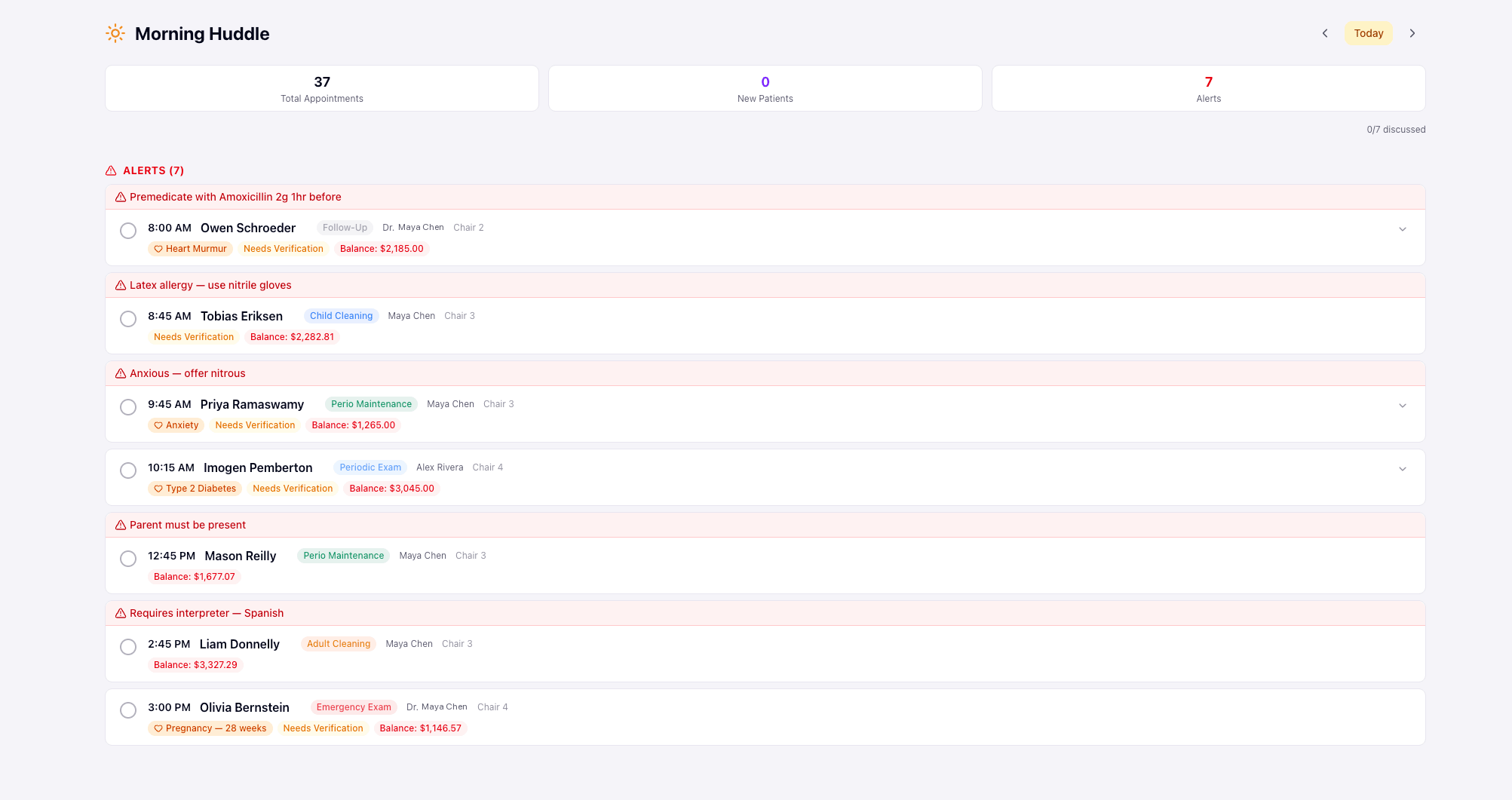Click heart icon in Pregnancy 28 weeks tag
Screen dimensions: 1512x800
[x=158, y=728]
